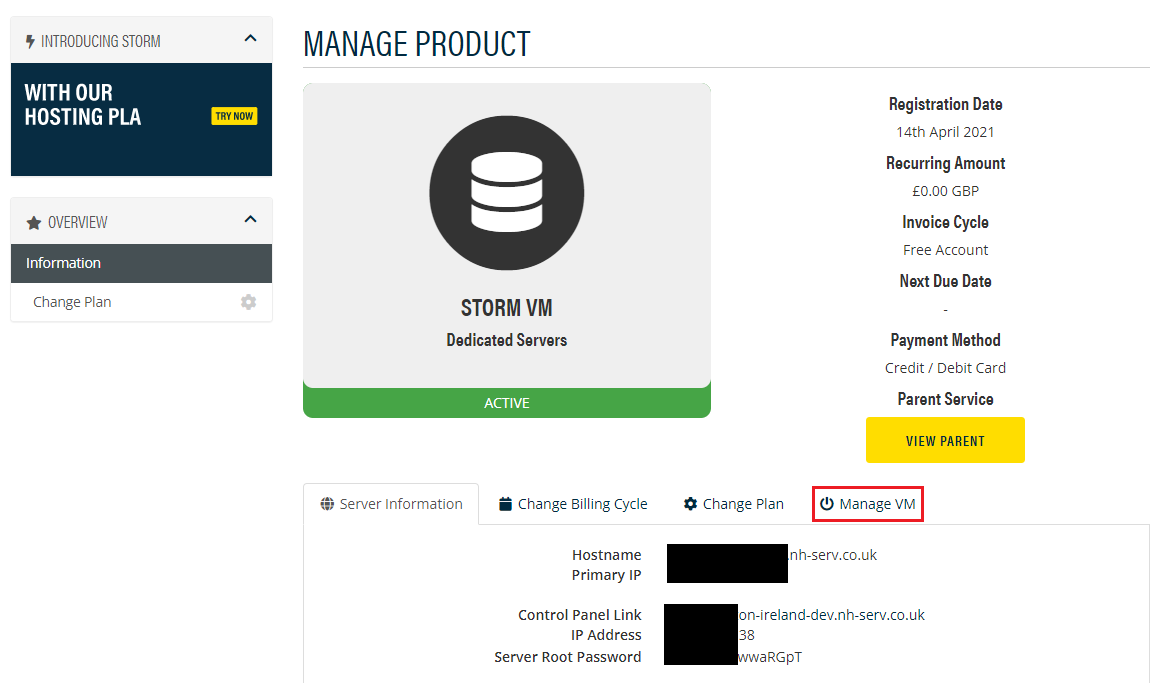Collapse the Introducing Storm panel chevron
Screen dimensions: 1165x683
(250, 39)
